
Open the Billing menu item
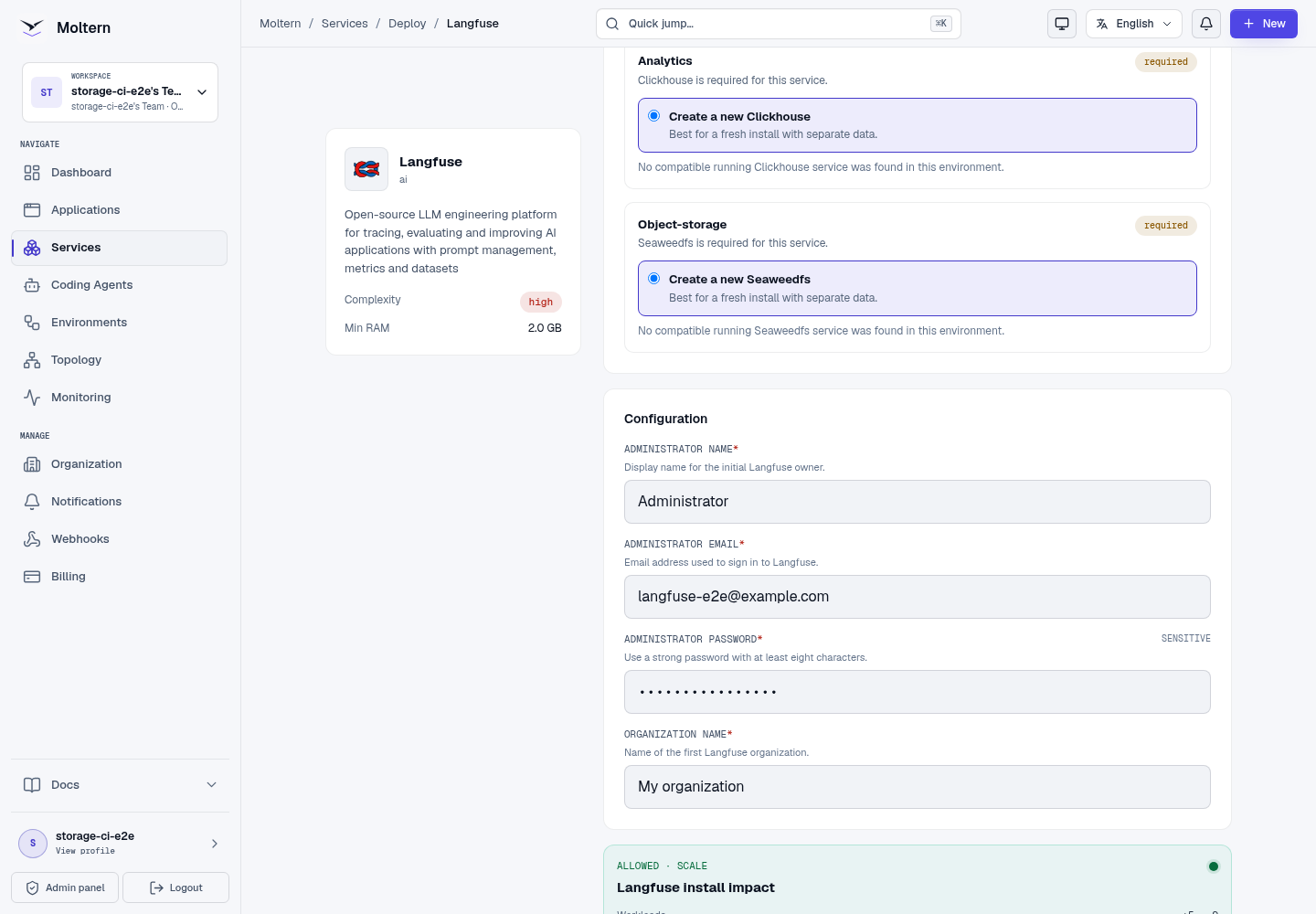coord(120,577)
